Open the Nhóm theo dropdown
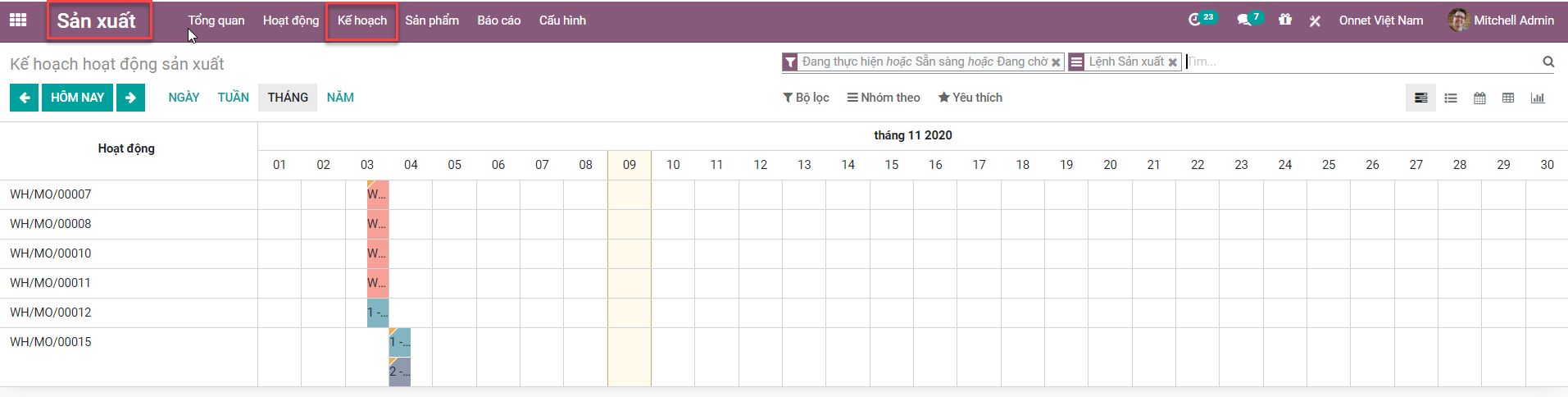The width and height of the screenshot is (1568, 397). tap(884, 98)
